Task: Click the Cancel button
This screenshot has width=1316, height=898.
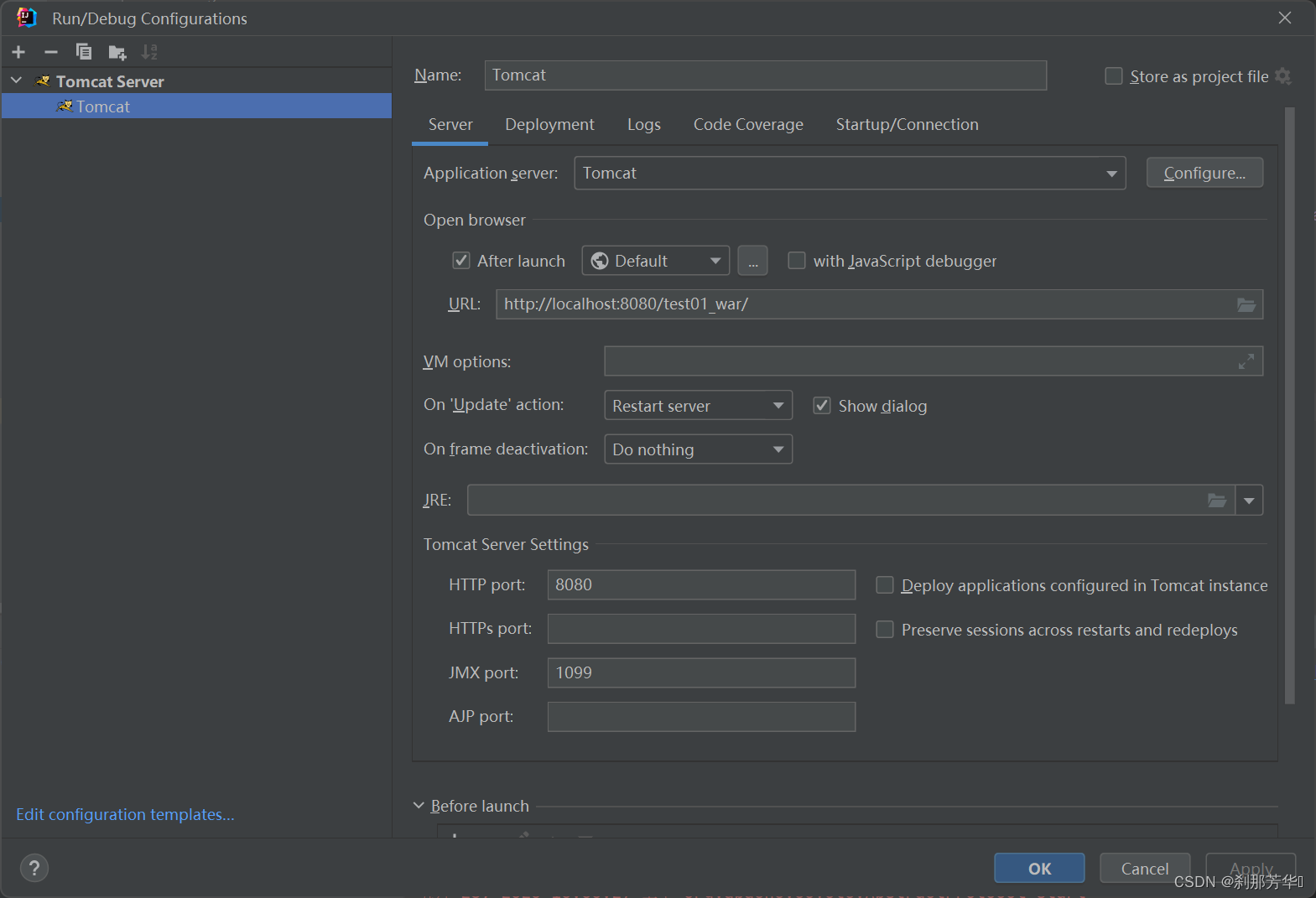Action: (1145, 869)
